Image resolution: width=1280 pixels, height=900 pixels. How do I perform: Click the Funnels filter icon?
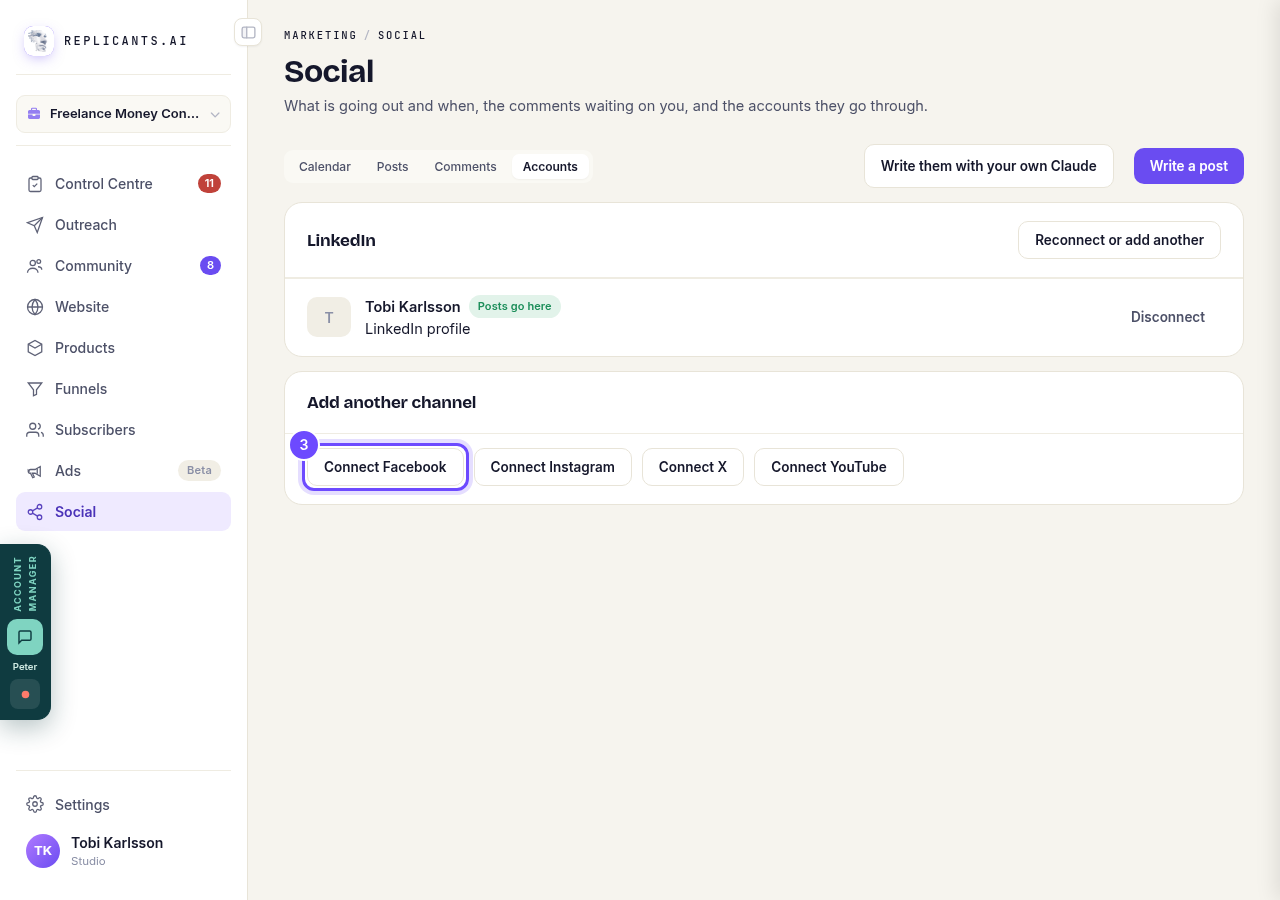[35, 389]
